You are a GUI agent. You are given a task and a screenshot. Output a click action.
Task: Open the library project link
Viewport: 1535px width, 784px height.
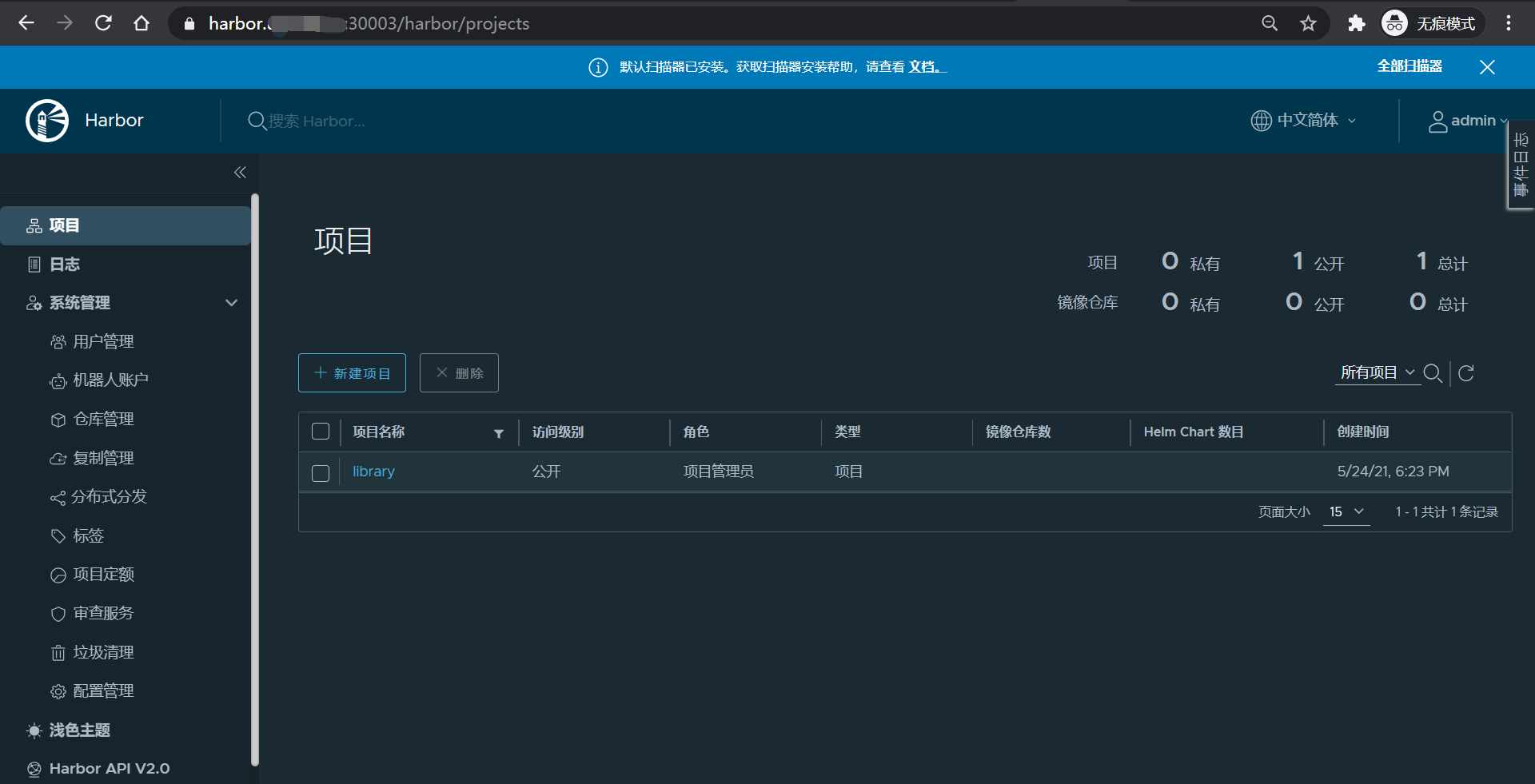click(373, 472)
